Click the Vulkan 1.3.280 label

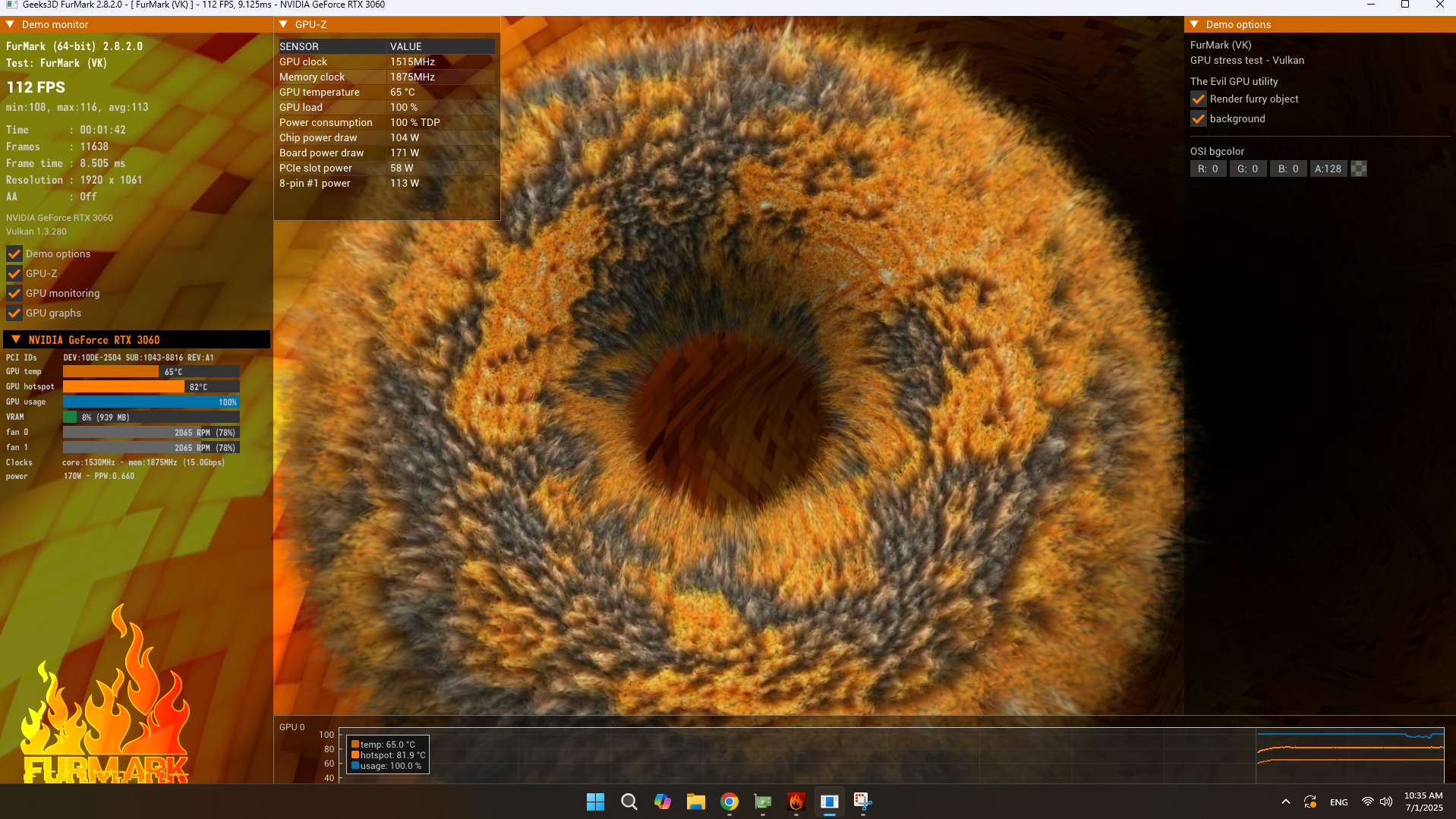(36, 232)
